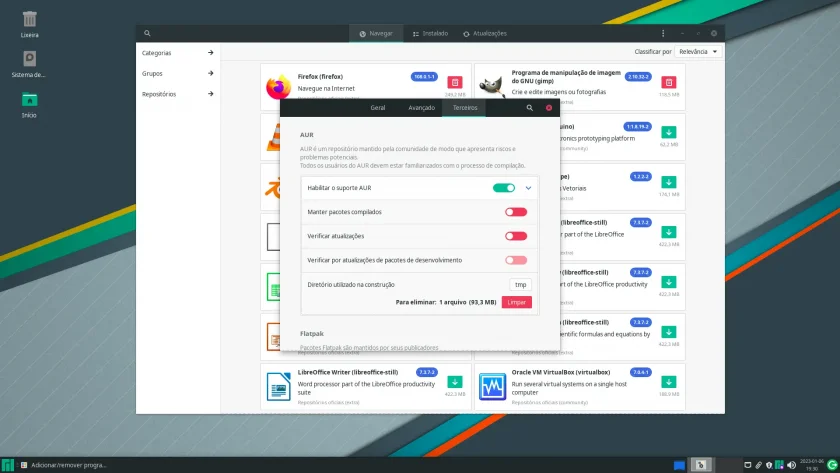Click the Oracle VM VirtualBox title
The width and height of the screenshot is (840, 473).
(560, 372)
